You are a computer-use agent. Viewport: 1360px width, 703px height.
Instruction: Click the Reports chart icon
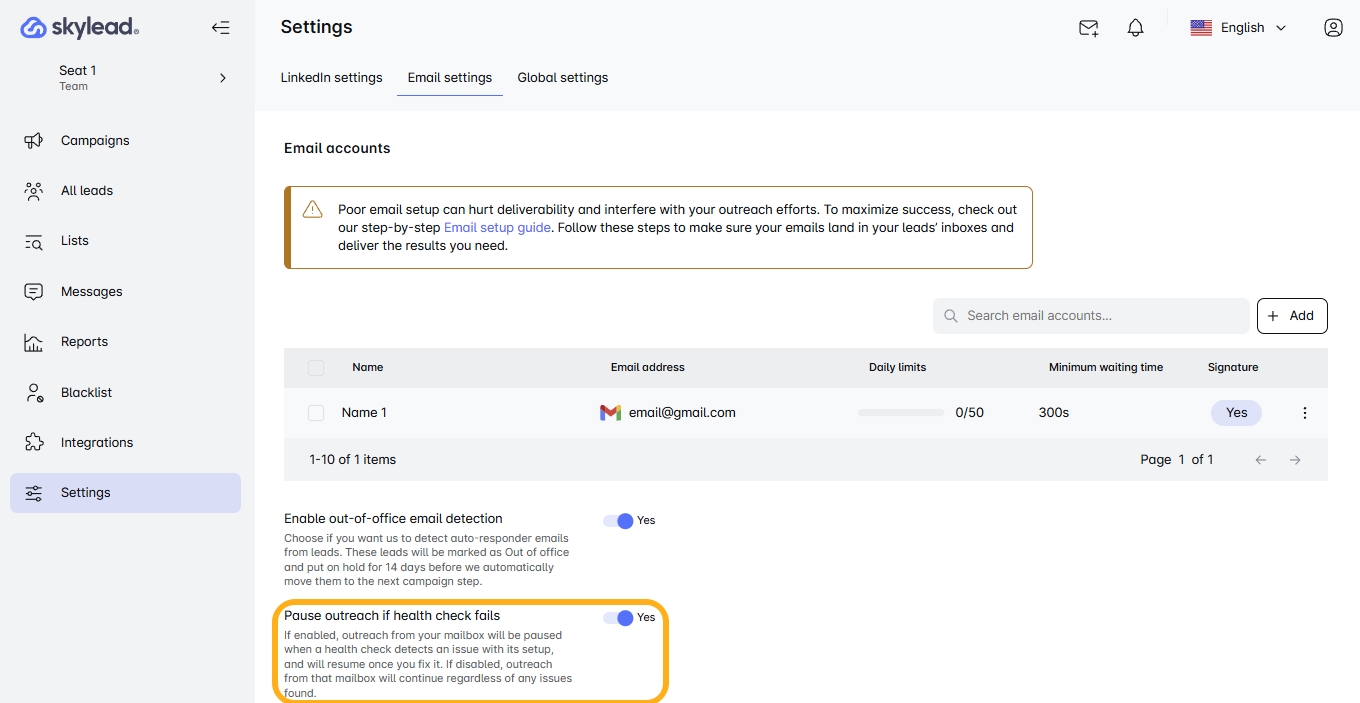point(34,342)
